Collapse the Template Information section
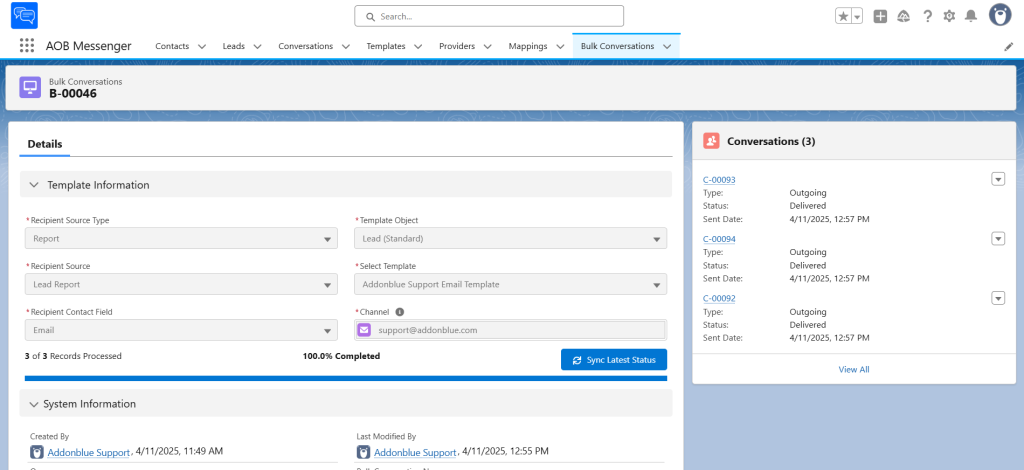Screen dimensions: 1024x470 pyautogui.click(x=34, y=185)
